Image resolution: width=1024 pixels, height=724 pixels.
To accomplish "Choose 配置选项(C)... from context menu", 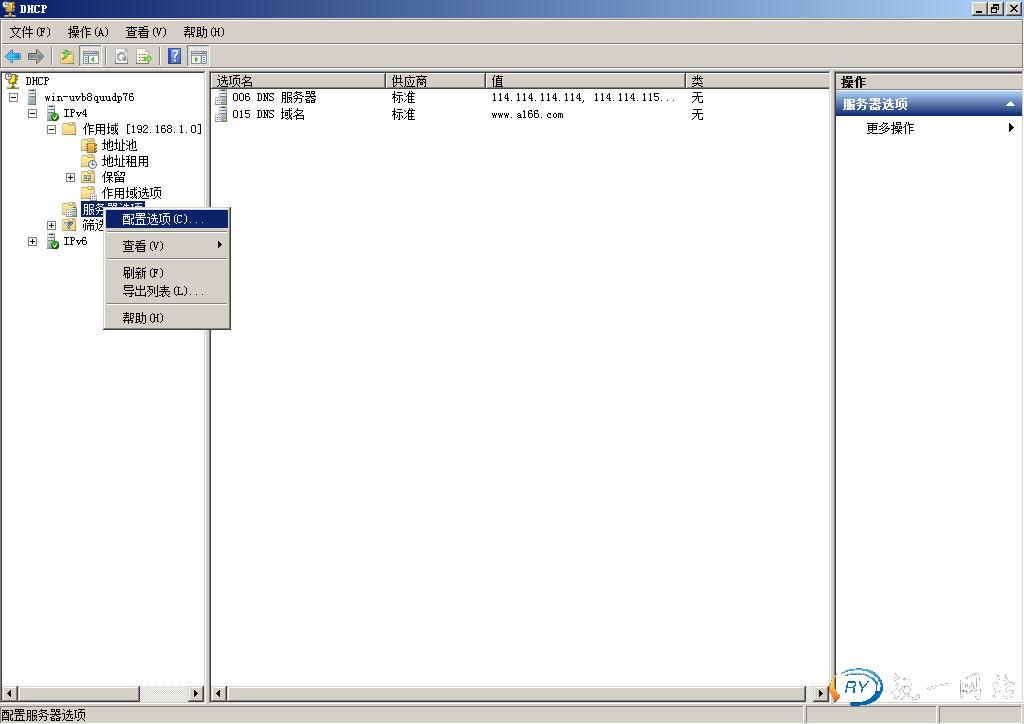I will [162, 219].
